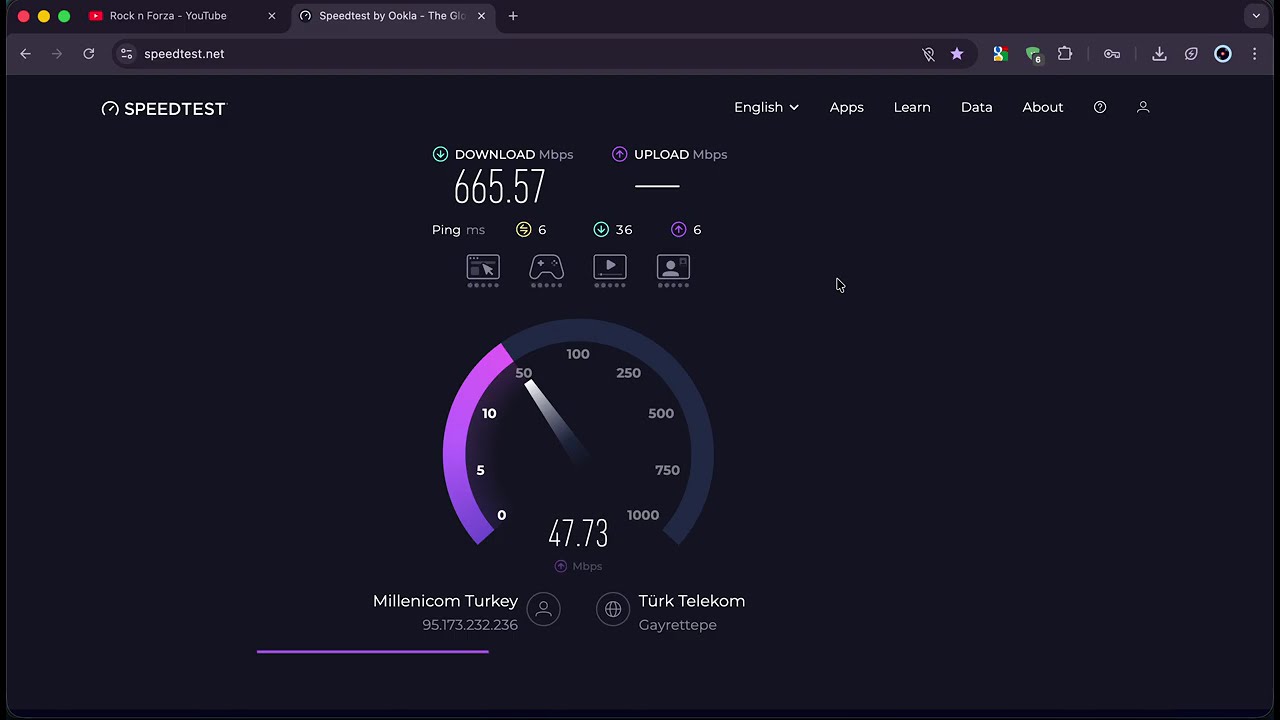Viewport: 1280px width, 720px height.
Task: Click the upload latency icon showing 6
Action: 679,229
